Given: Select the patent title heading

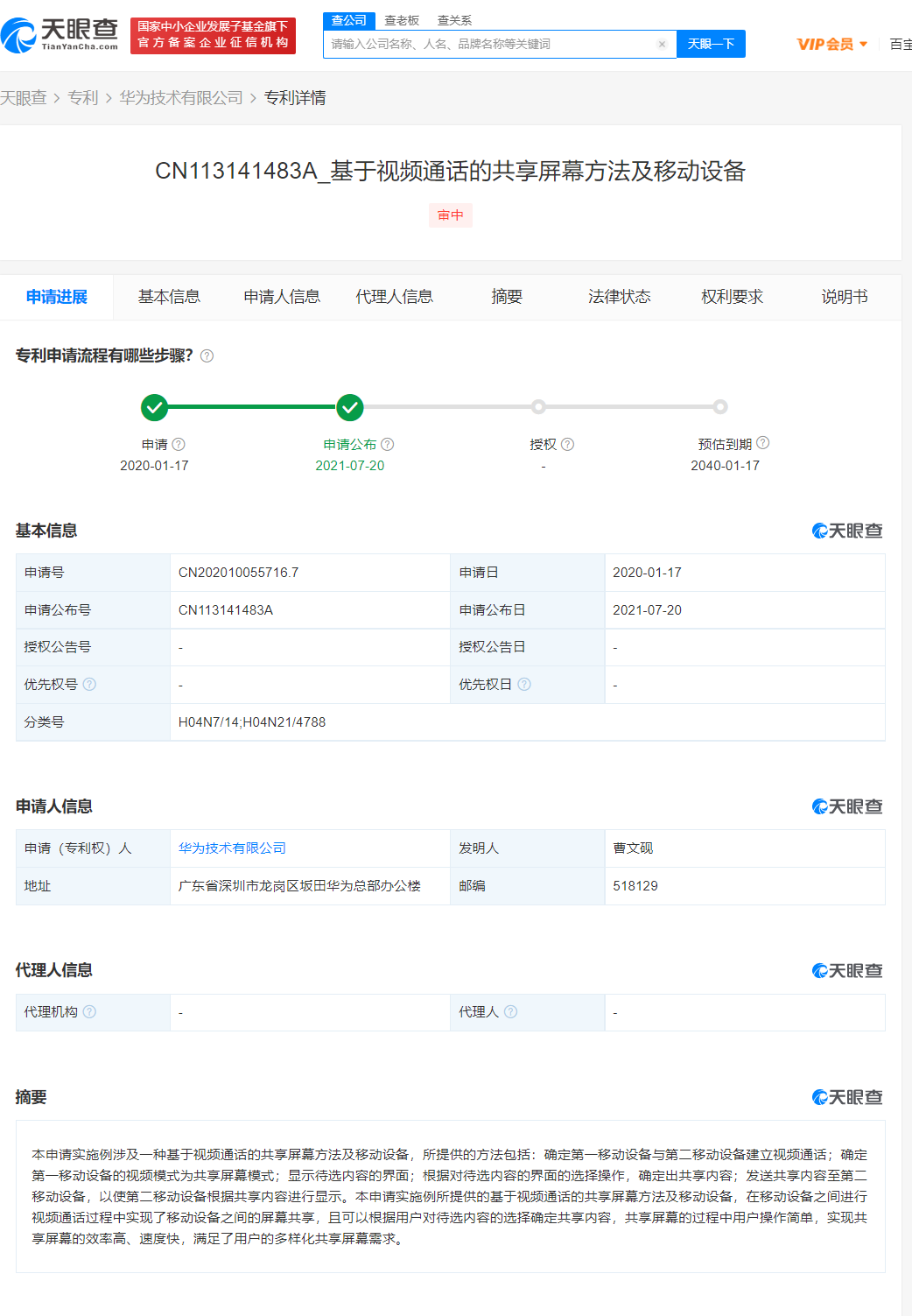Looking at the screenshot, I should (x=450, y=171).
